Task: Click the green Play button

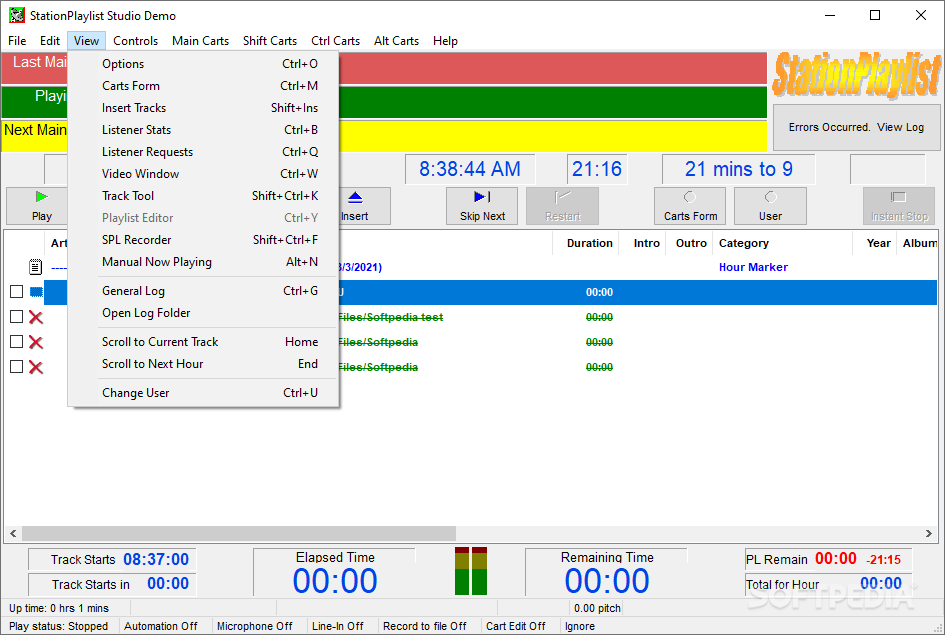Action: 37,206
